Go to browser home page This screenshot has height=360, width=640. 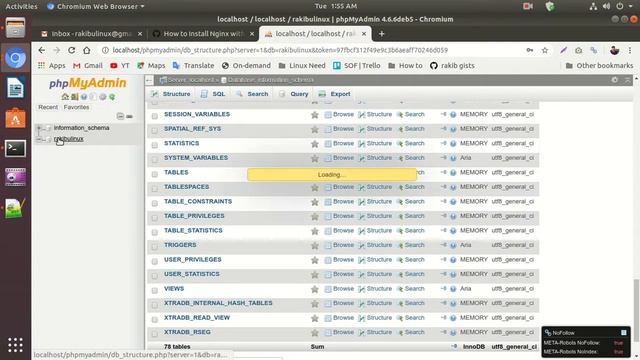87,50
